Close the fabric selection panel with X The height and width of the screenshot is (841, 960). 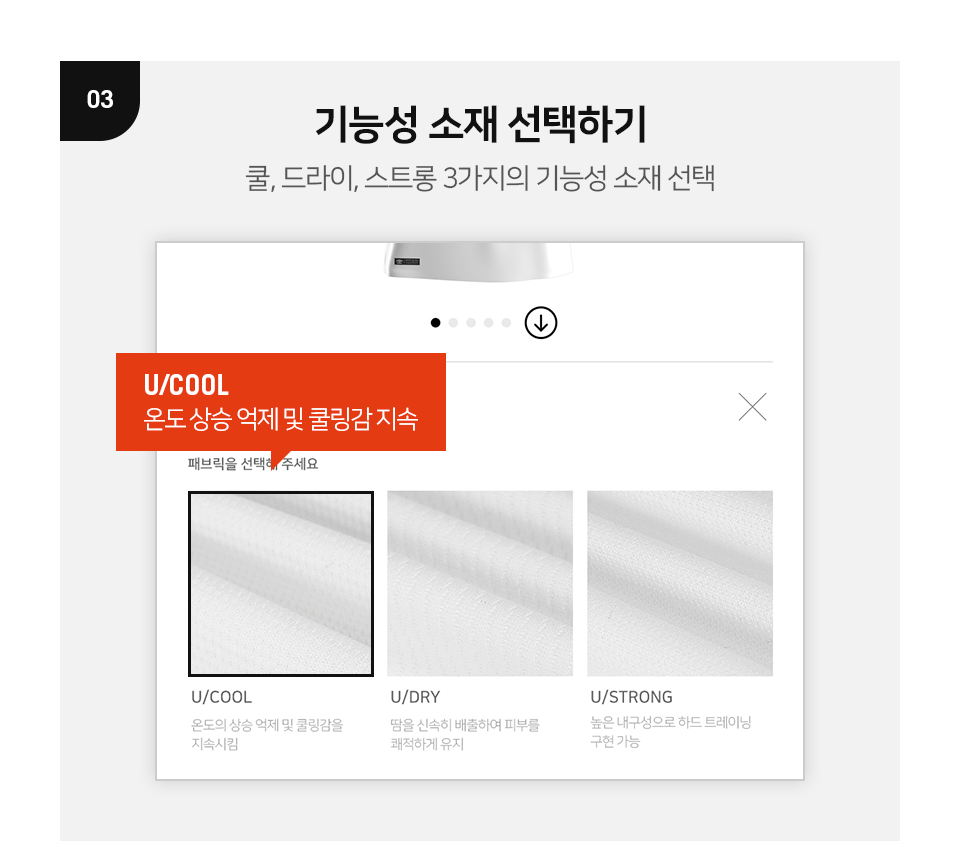(x=752, y=407)
